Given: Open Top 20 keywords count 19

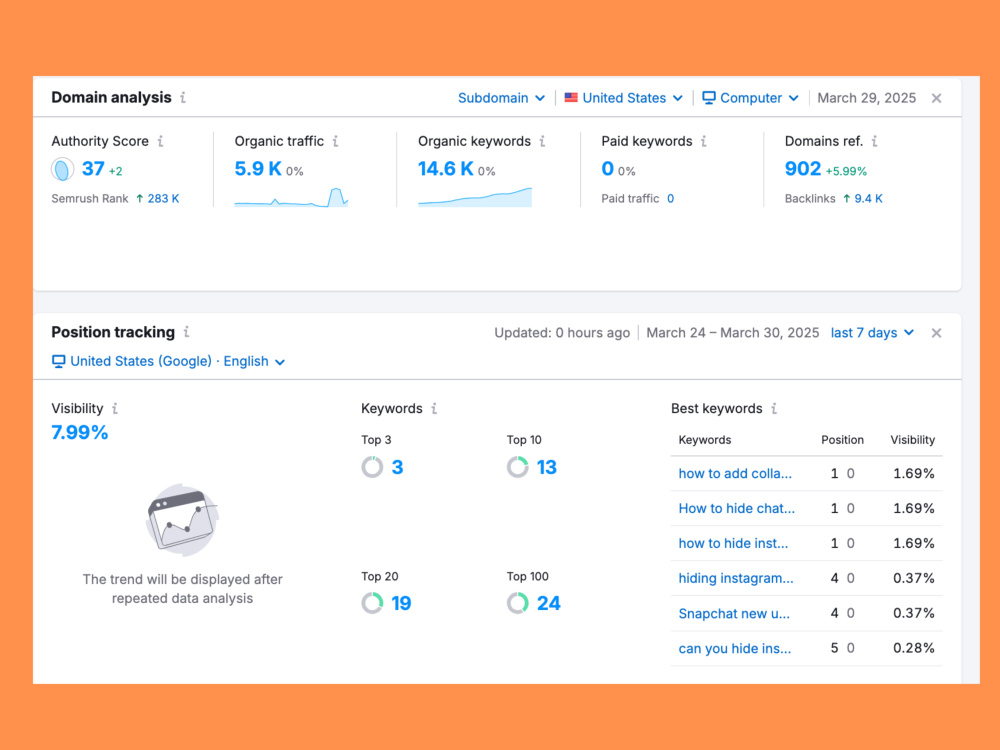Looking at the screenshot, I should point(401,603).
